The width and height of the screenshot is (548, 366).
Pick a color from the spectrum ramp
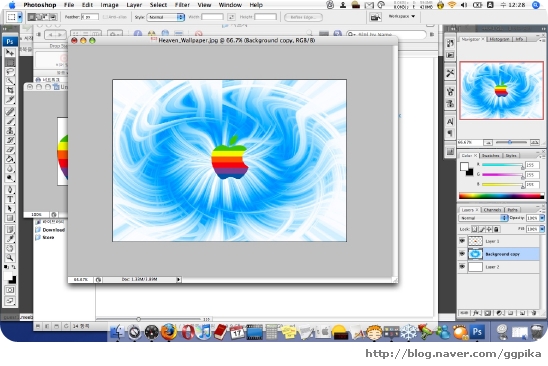point(501,196)
